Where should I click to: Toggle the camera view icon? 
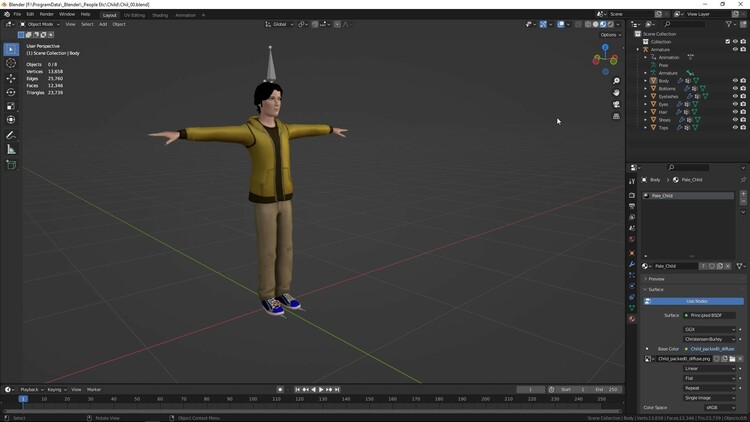click(617, 104)
